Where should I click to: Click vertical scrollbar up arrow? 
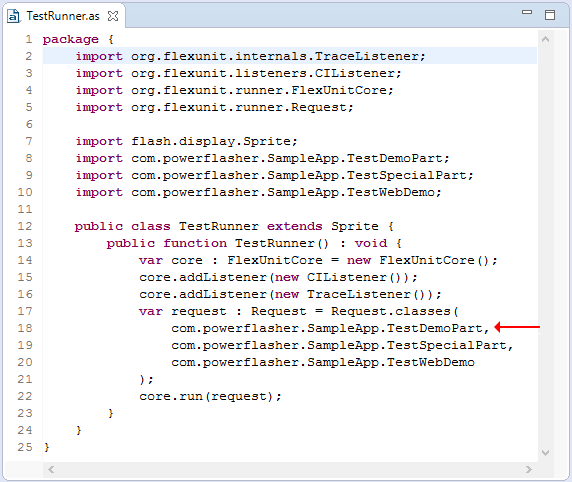pos(545,39)
